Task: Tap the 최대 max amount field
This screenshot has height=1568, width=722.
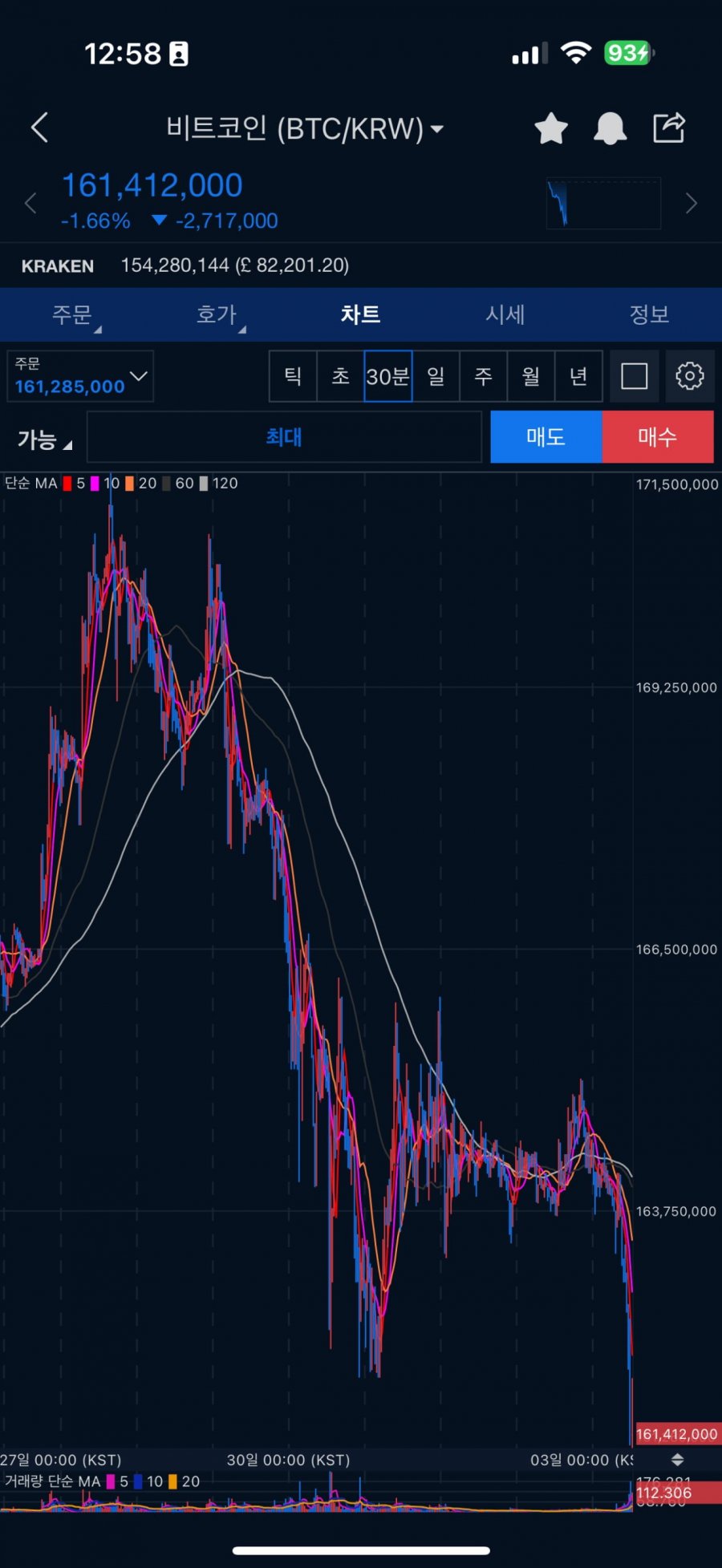Action: (284, 437)
